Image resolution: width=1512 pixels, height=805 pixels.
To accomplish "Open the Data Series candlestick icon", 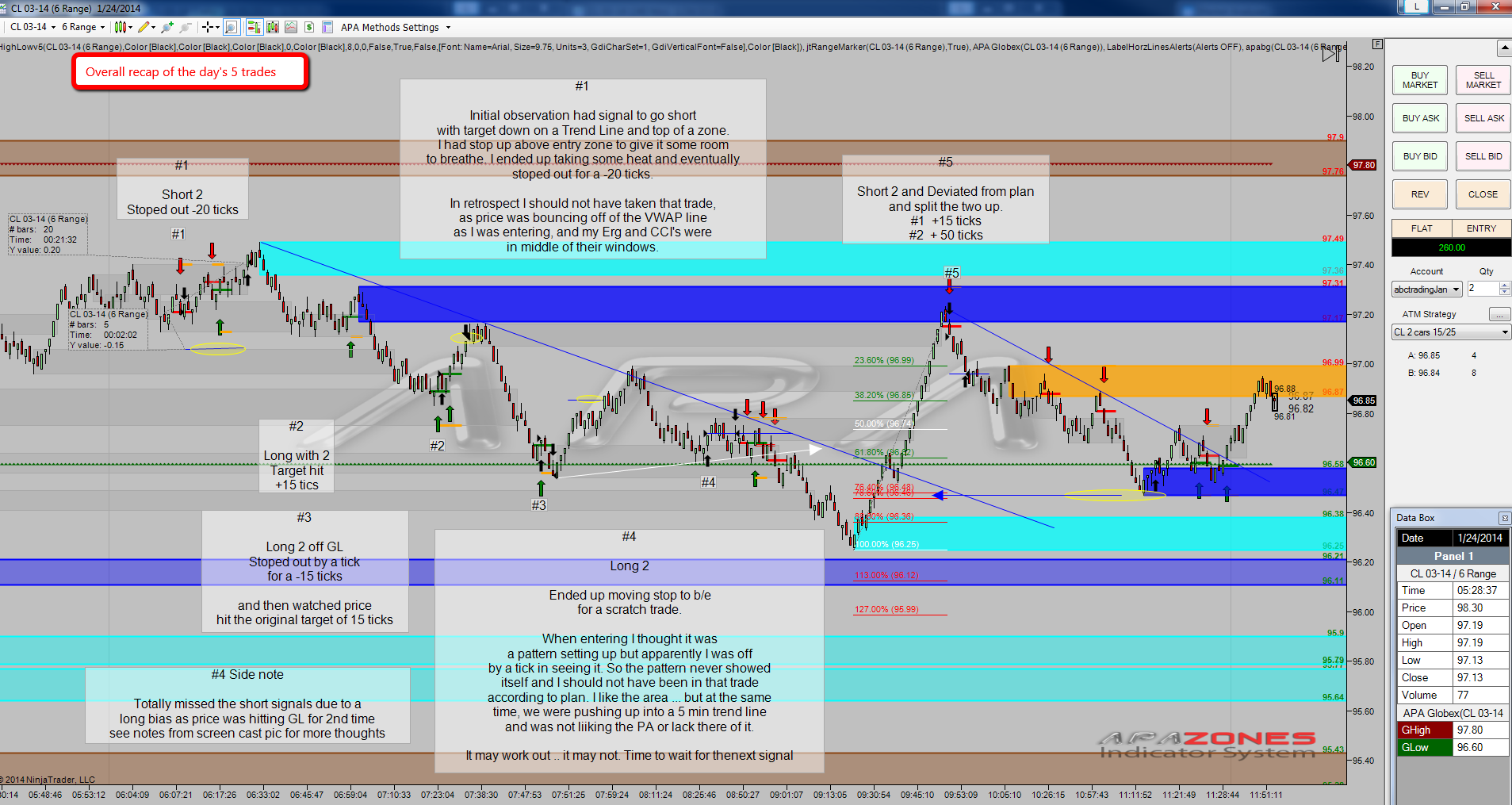I will coord(273,27).
